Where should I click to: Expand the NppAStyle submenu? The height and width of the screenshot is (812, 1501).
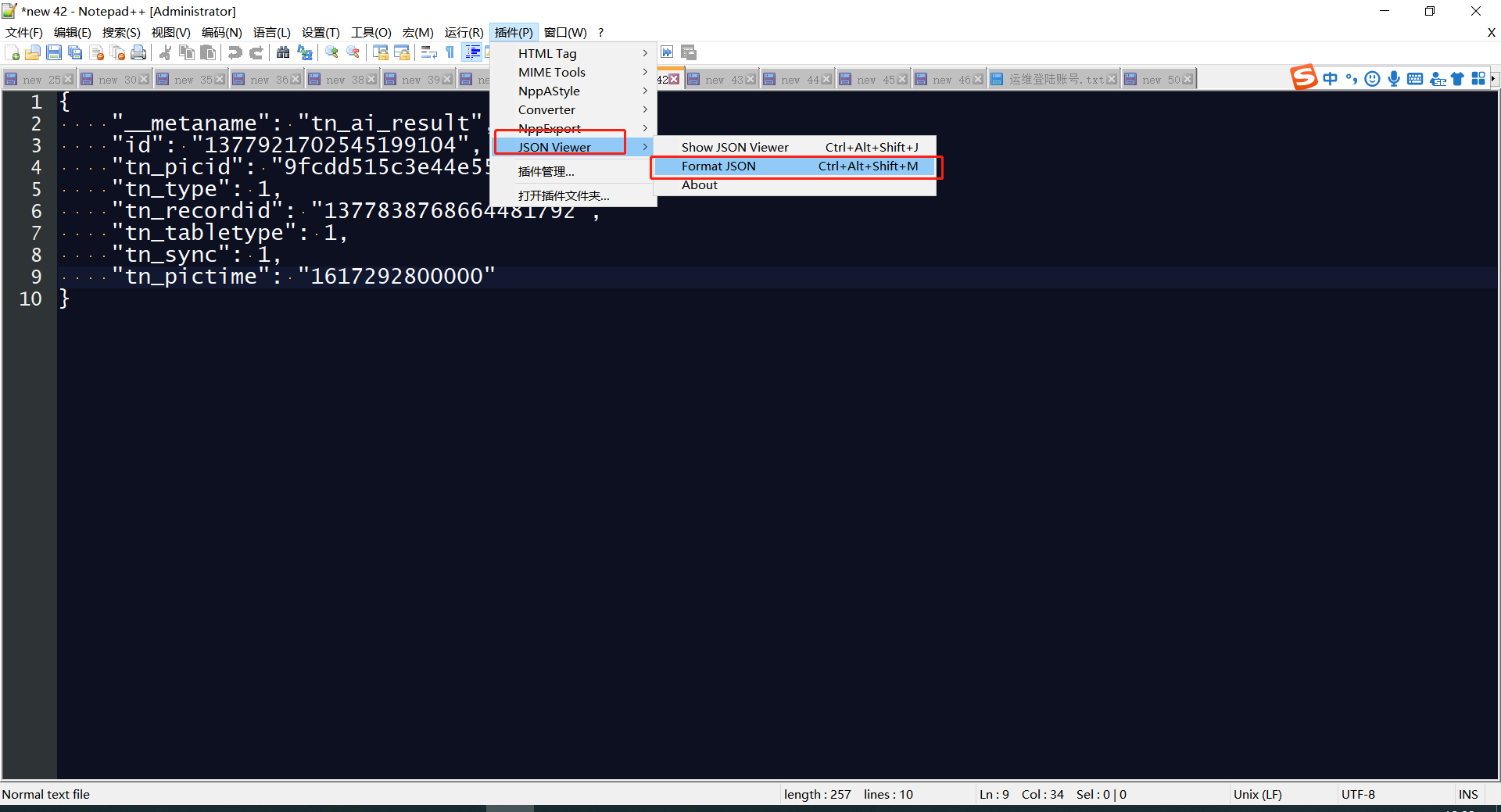(x=573, y=91)
